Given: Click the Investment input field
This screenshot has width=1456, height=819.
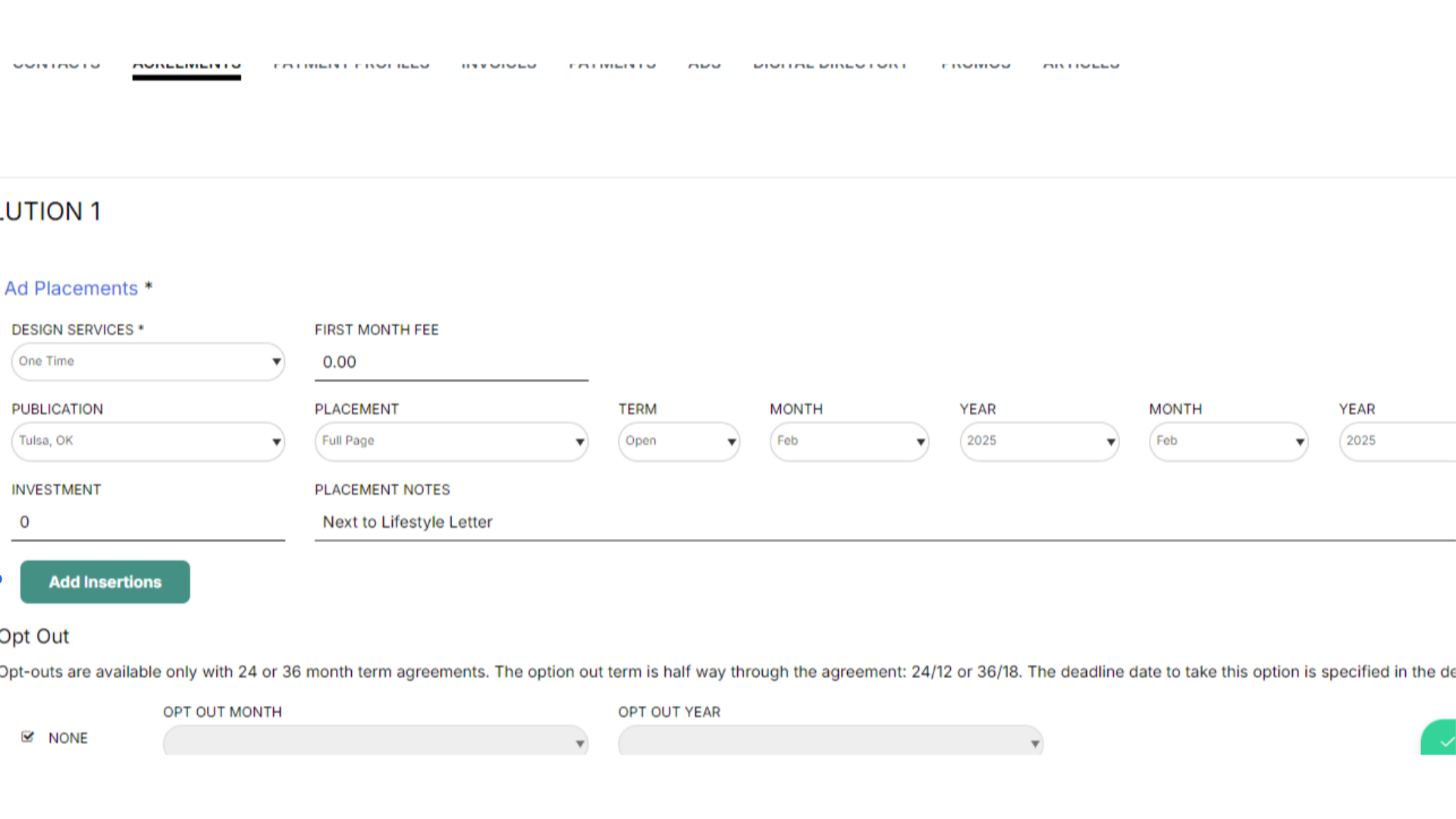Looking at the screenshot, I should point(148,522).
